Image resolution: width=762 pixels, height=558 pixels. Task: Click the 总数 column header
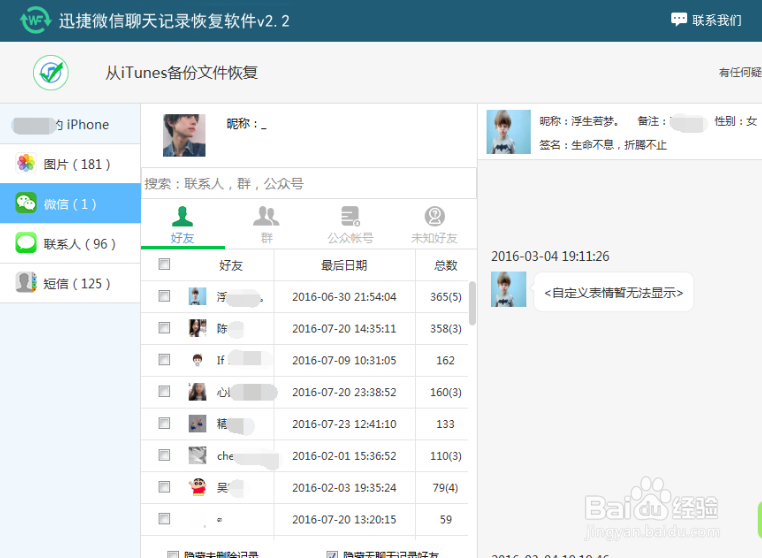coord(446,265)
